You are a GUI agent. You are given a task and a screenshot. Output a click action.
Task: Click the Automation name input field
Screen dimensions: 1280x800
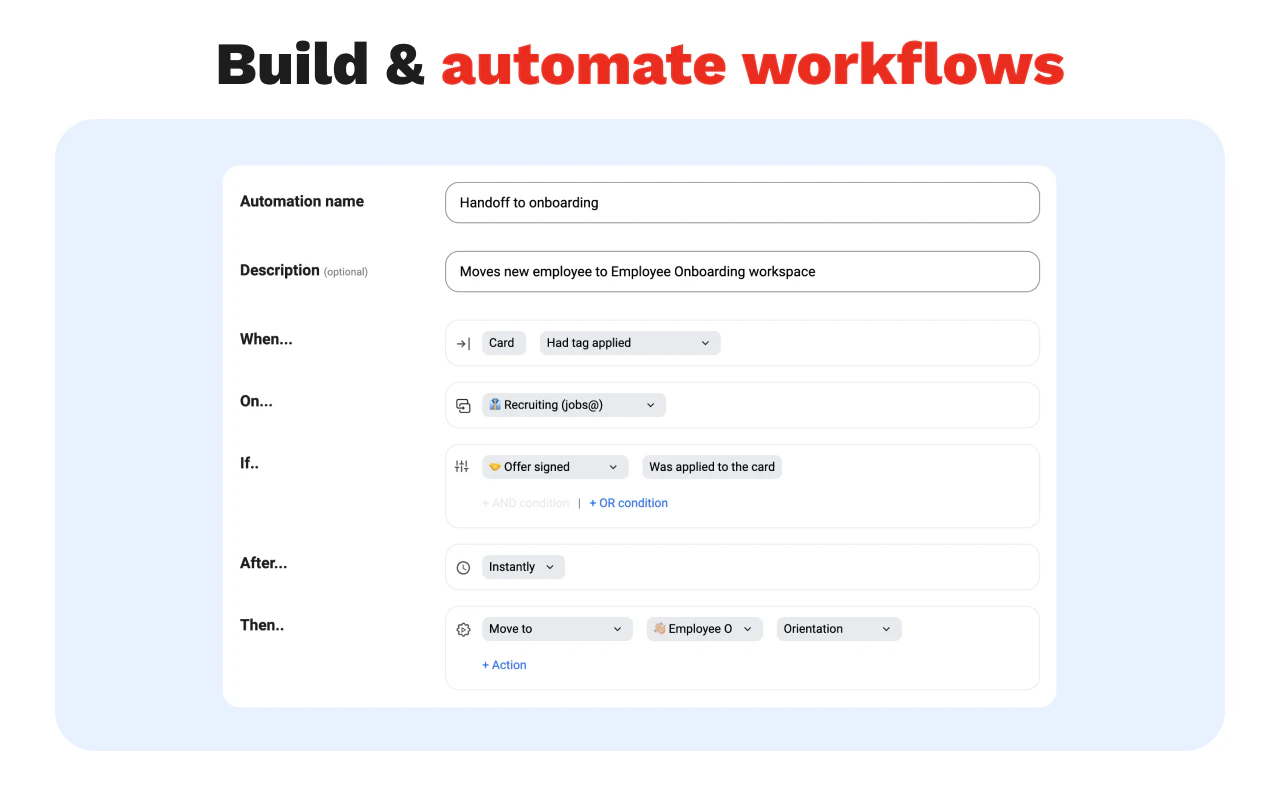[741, 202]
